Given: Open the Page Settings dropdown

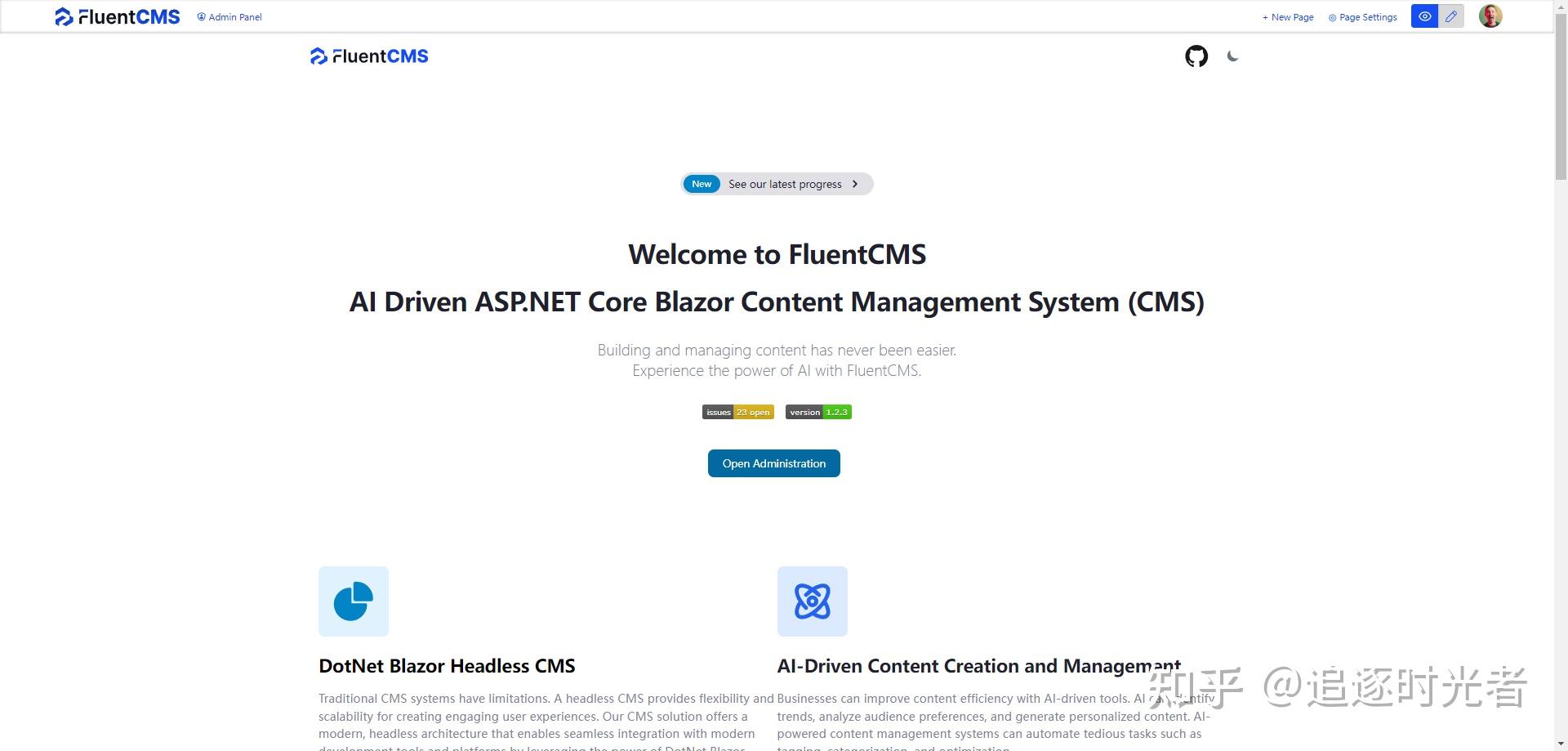Looking at the screenshot, I should pyautogui.click(x=1361, y=16).
